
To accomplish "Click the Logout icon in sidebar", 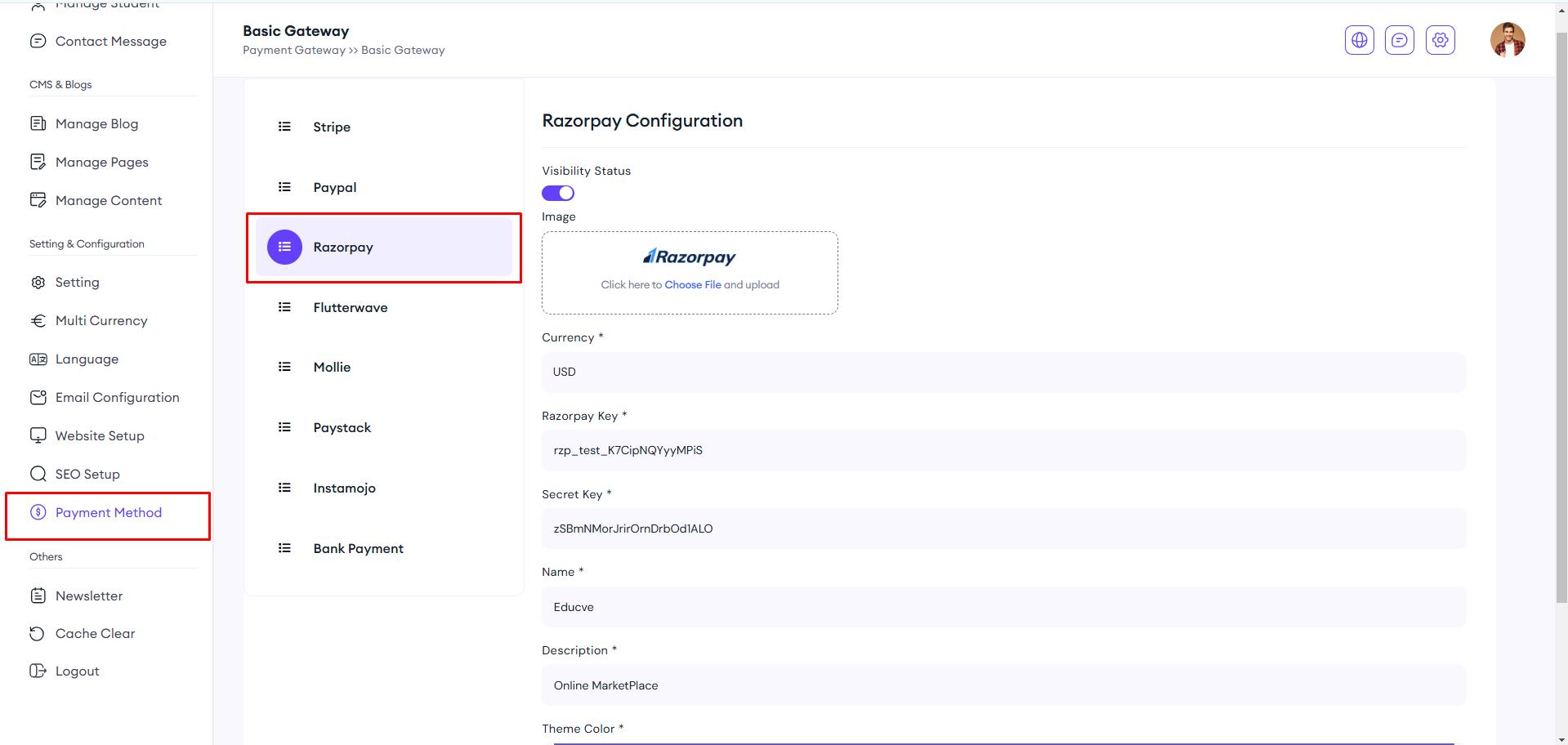I will point(38,671).
